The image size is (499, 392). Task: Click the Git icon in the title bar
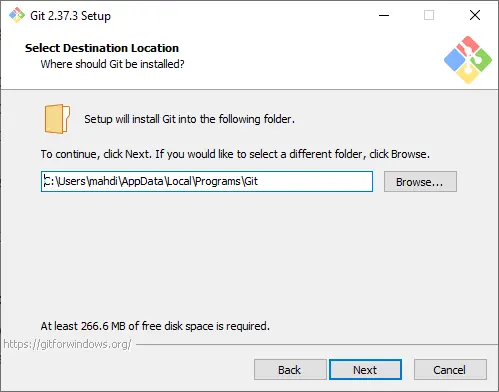pos(17,15)
